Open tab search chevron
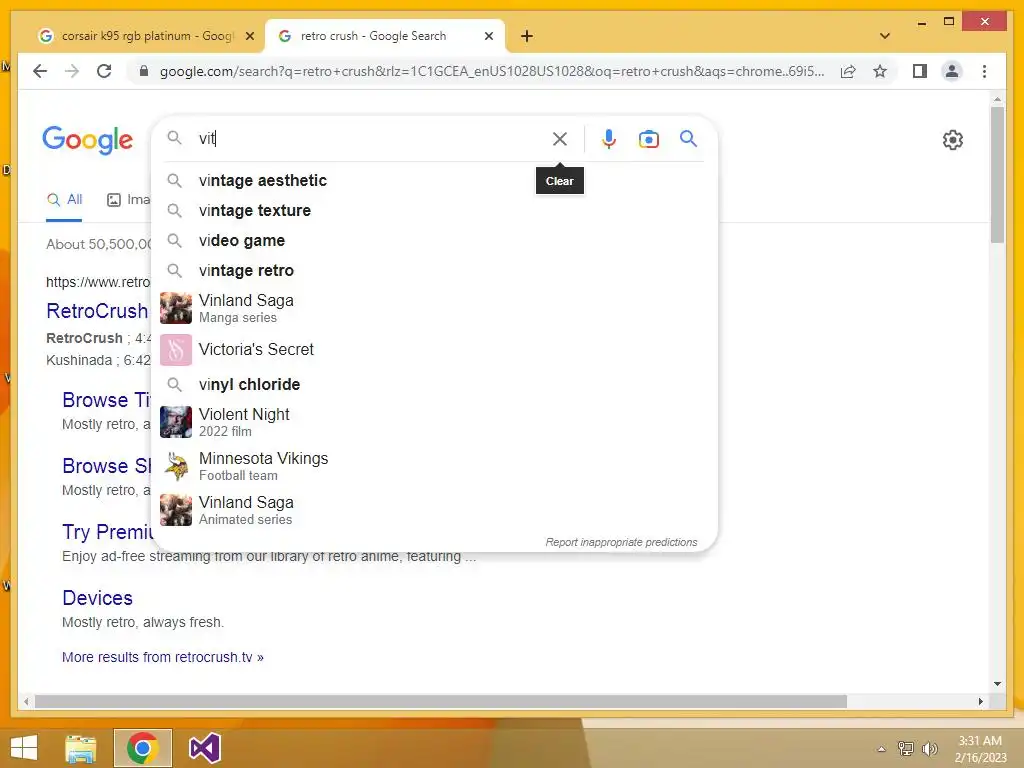This screenshot has width=1024, height=768. tap(885, 36)
